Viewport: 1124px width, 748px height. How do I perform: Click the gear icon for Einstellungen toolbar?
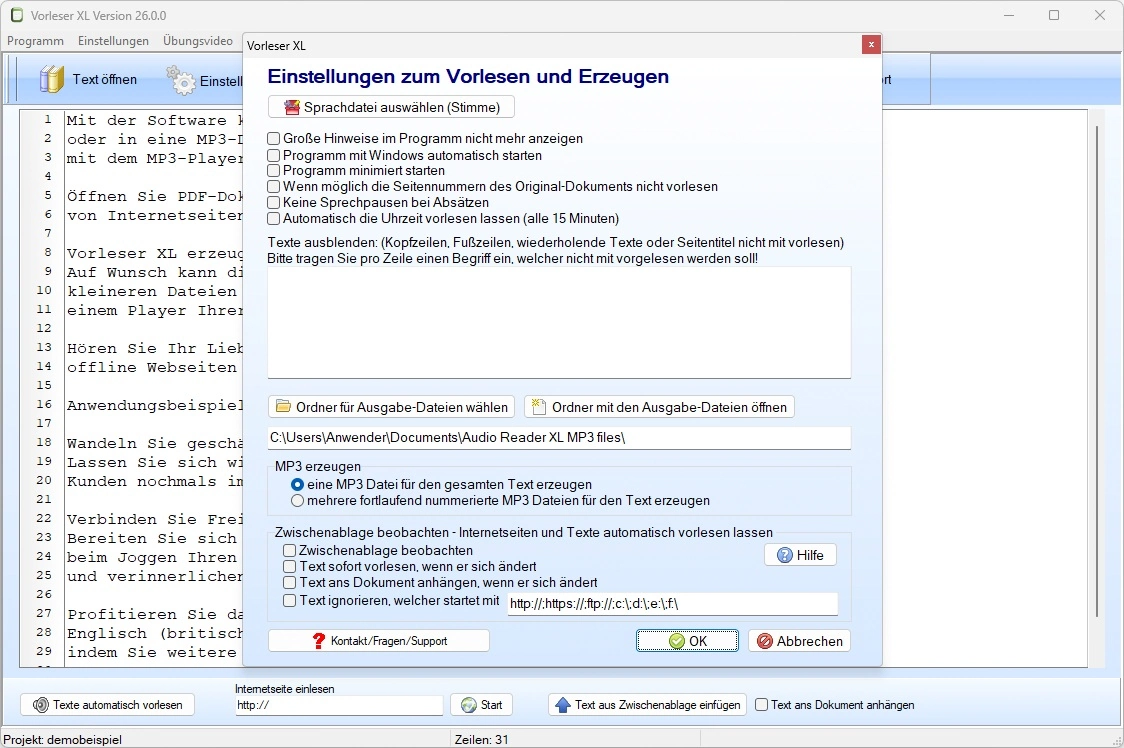[181, 80]
